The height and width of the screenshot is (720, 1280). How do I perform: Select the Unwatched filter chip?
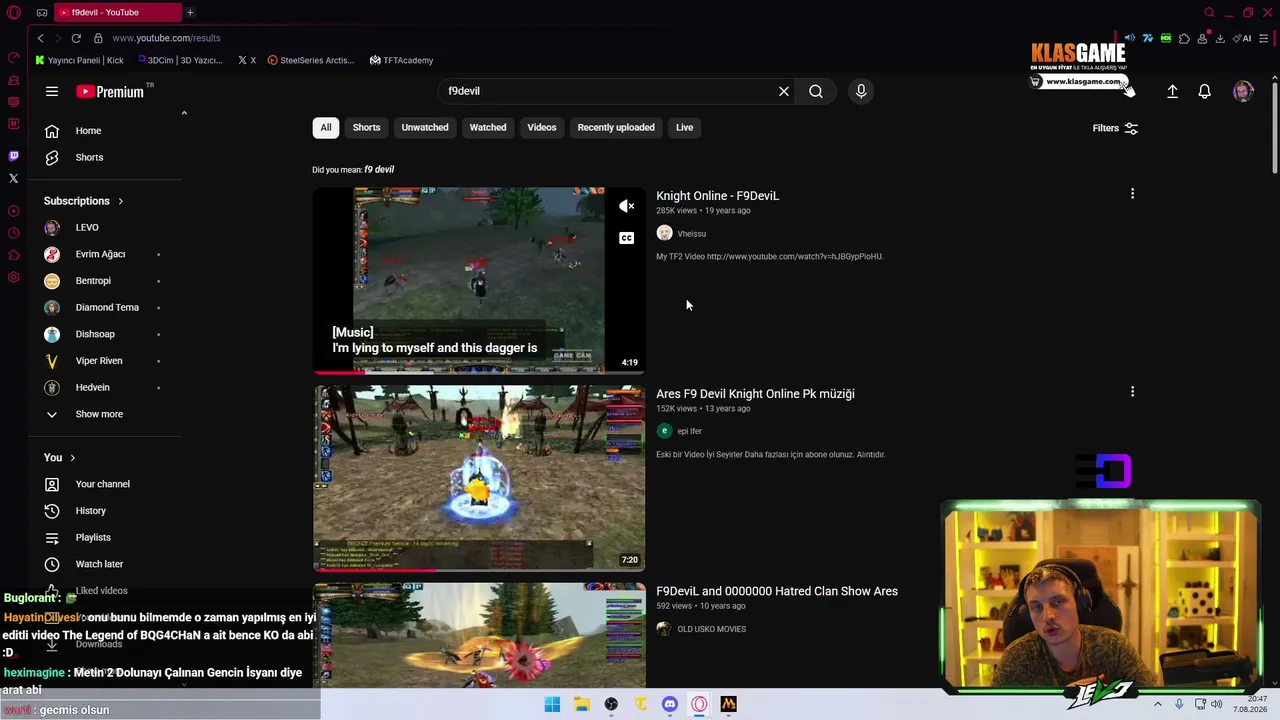click(425, 127)
